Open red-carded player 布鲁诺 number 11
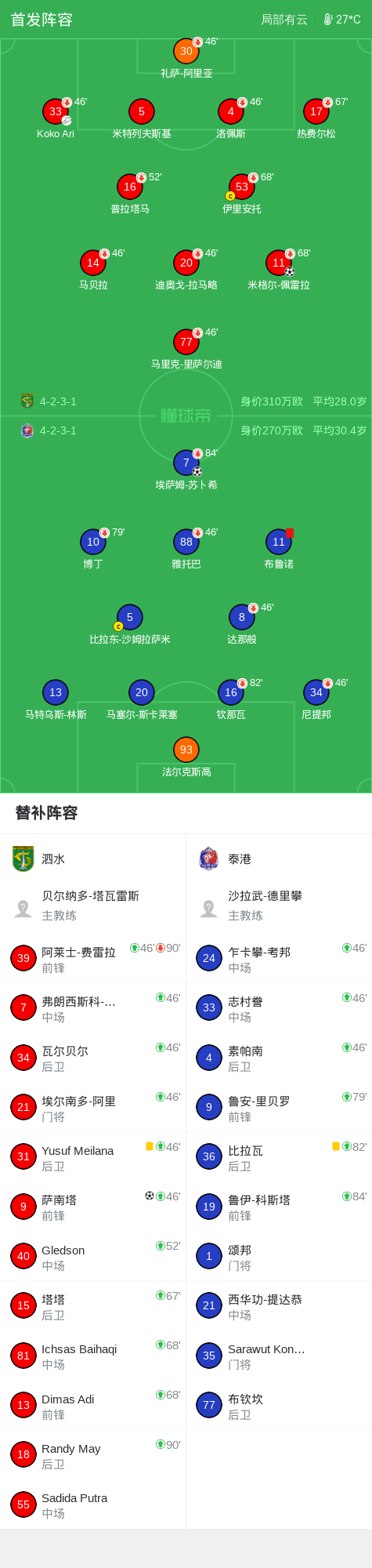The height and width of the screenshot is (1568, 372). [x=279, y=542]
